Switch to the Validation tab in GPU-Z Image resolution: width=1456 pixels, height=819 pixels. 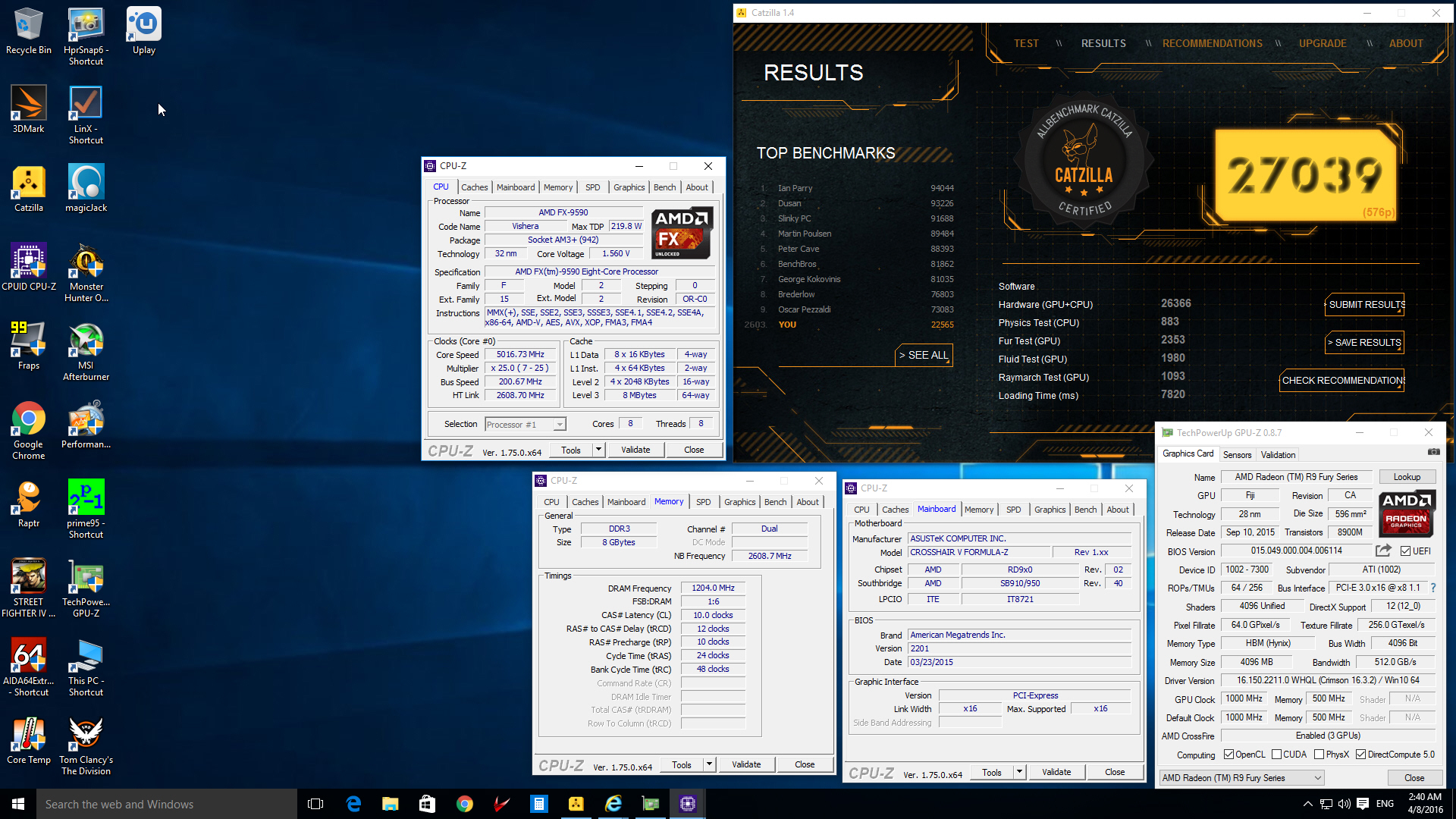pyautogui.click(x=1278, y=455)
